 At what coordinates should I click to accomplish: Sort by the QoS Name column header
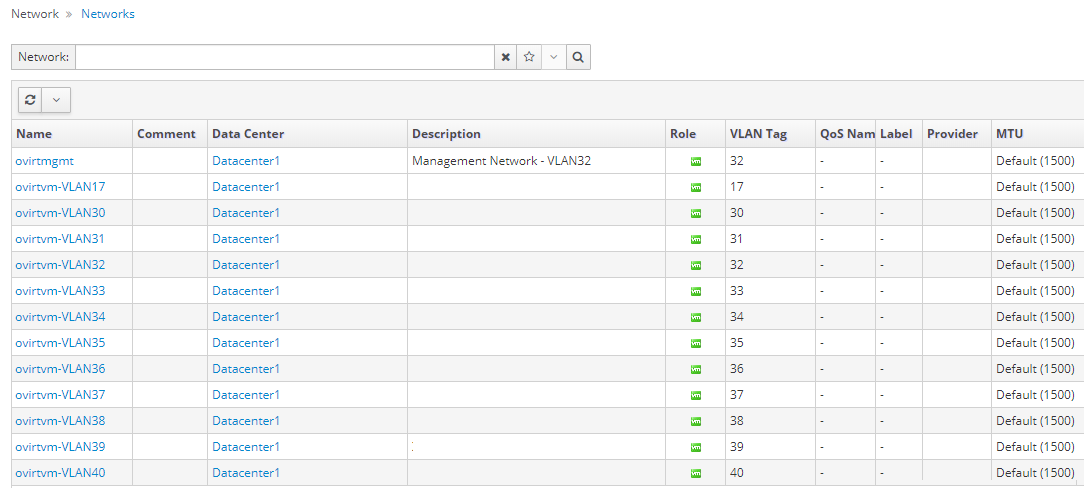coord(847,134)
